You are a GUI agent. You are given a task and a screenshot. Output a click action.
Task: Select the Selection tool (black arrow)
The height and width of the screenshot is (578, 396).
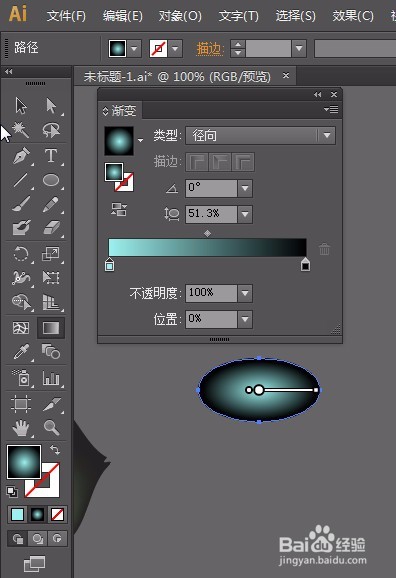pos(21,106)
